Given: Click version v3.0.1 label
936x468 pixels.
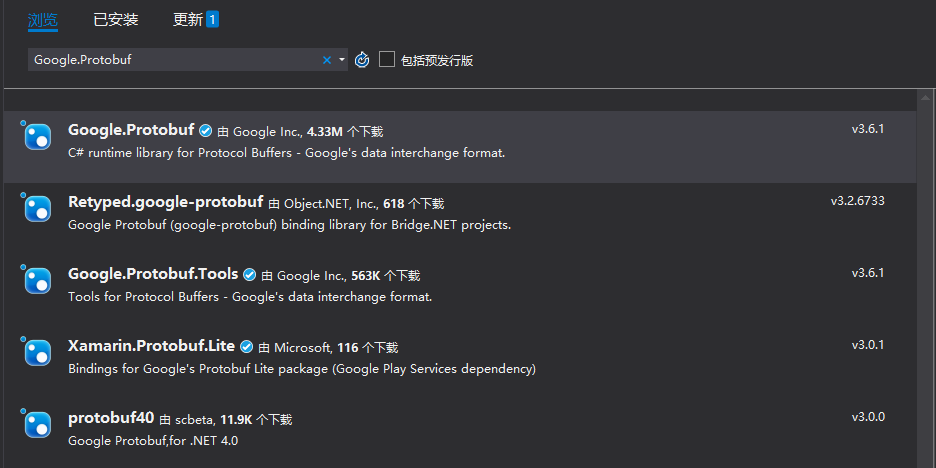Looking at the screenshot, I should [868, 345].
